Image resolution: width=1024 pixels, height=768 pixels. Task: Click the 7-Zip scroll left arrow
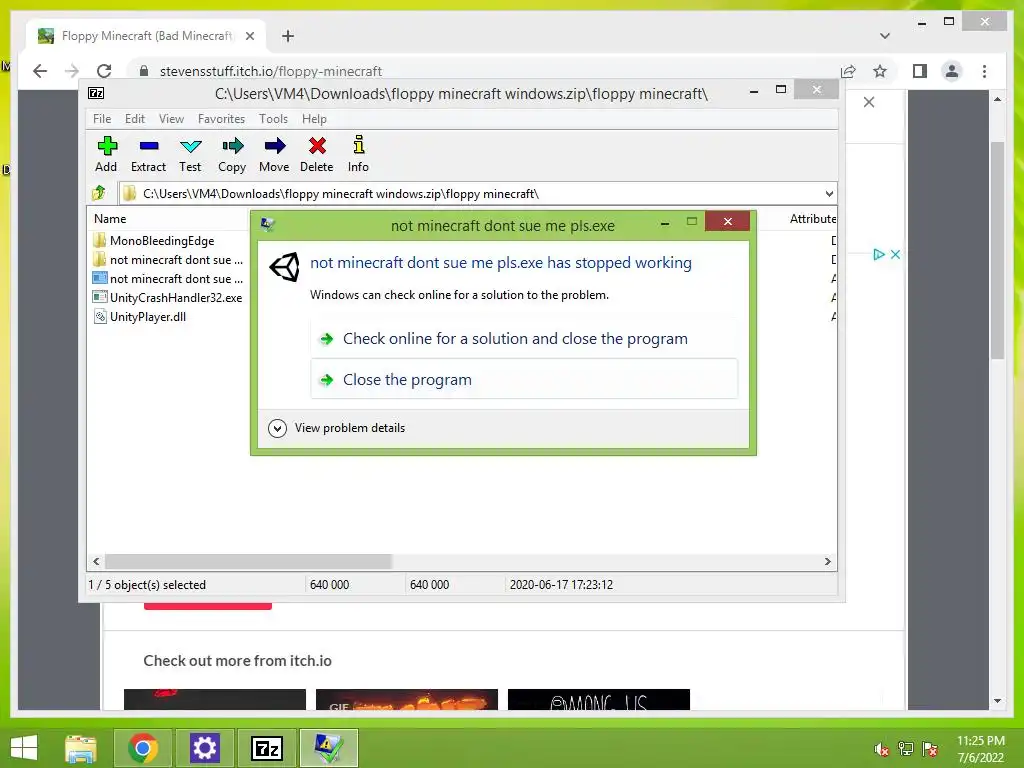[97, 562]
